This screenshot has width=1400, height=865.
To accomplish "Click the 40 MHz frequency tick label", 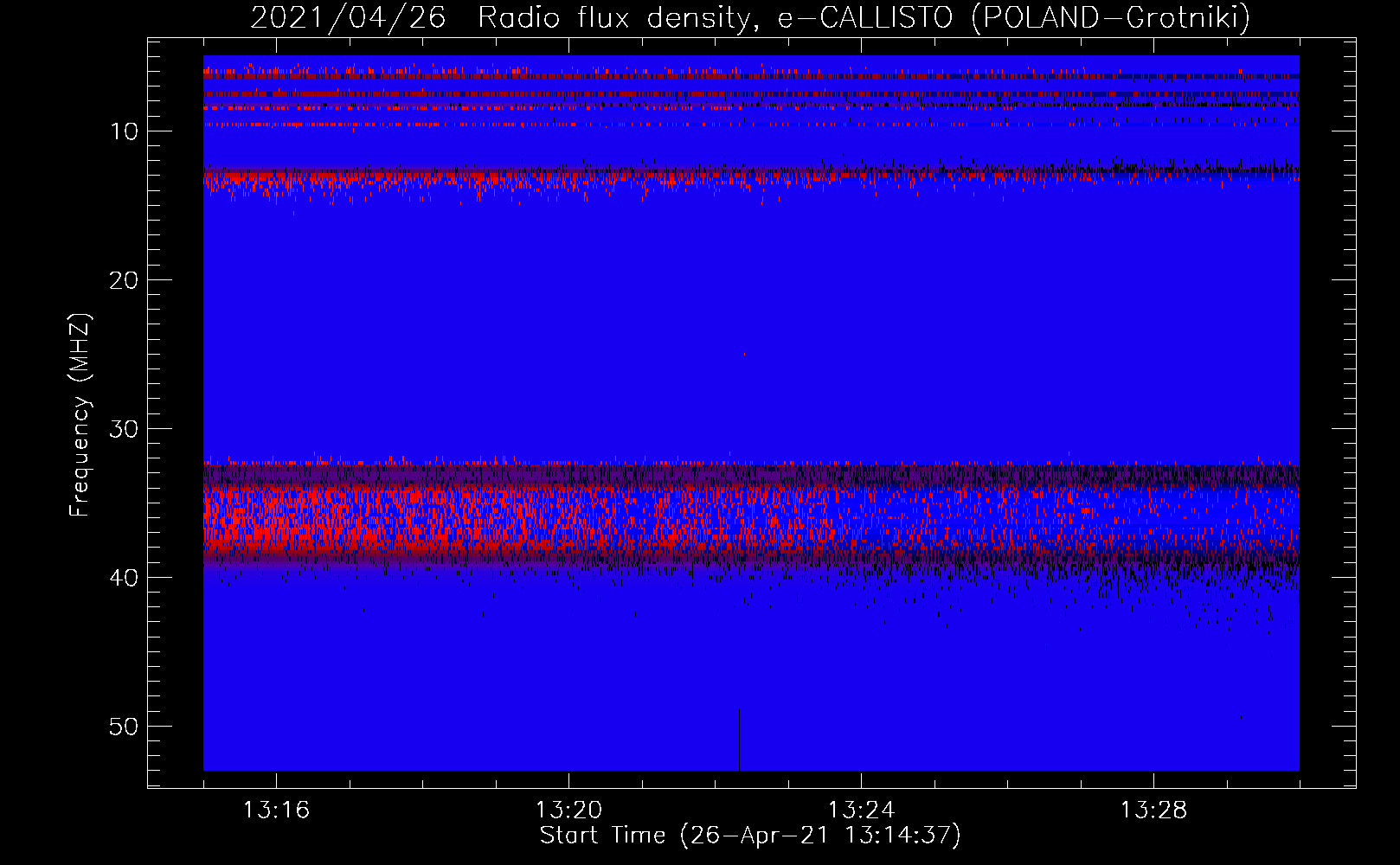I will 124,578.
